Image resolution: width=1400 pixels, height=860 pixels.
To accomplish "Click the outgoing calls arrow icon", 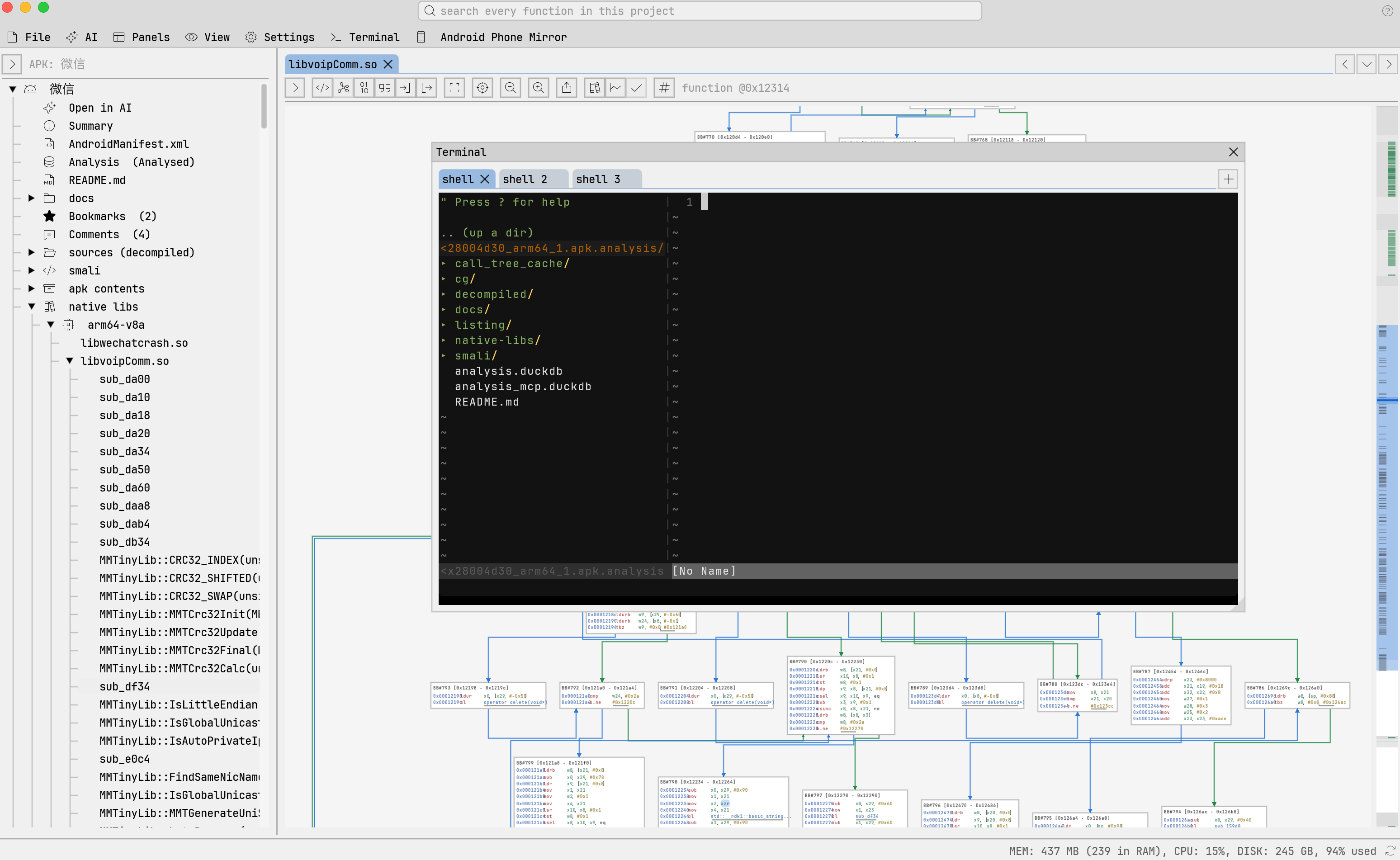I will pos(427,88).
